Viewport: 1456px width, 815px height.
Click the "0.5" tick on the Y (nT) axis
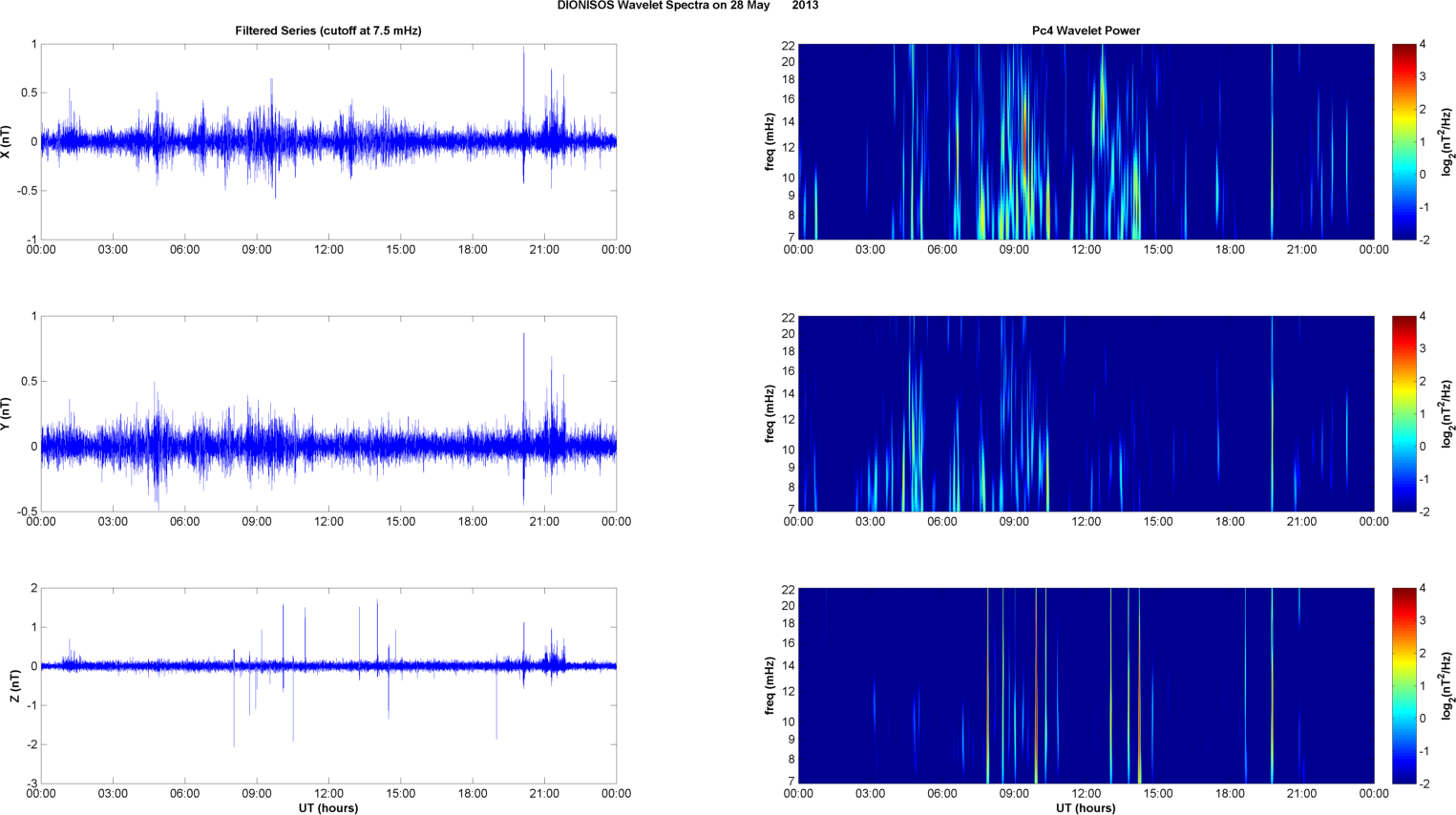(29, 381)
